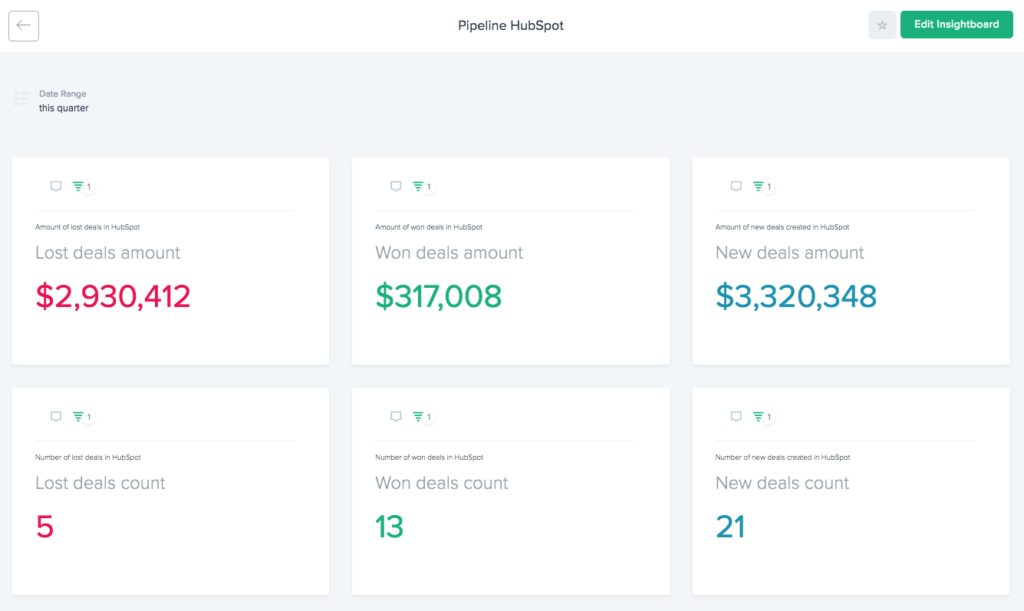
Task: Open the Date Range filter list icon
Action: pyautogui.click(x=22, y=99)
